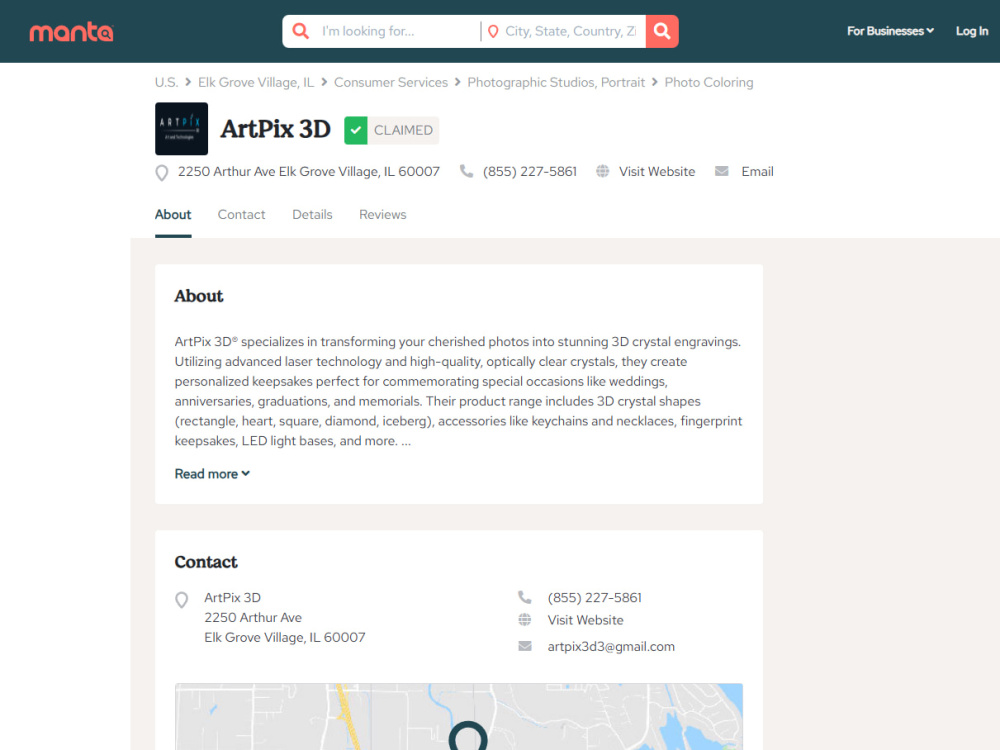This screenshot has height=750, width=1000.
Task: Click the header address pin icon
Action: click(x=162, y=173)
